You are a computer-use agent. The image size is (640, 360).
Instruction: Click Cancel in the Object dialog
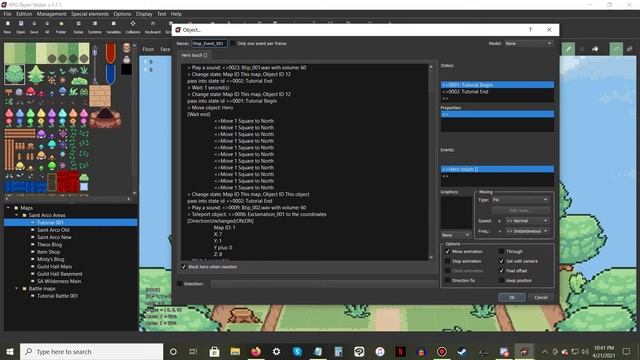541,298
